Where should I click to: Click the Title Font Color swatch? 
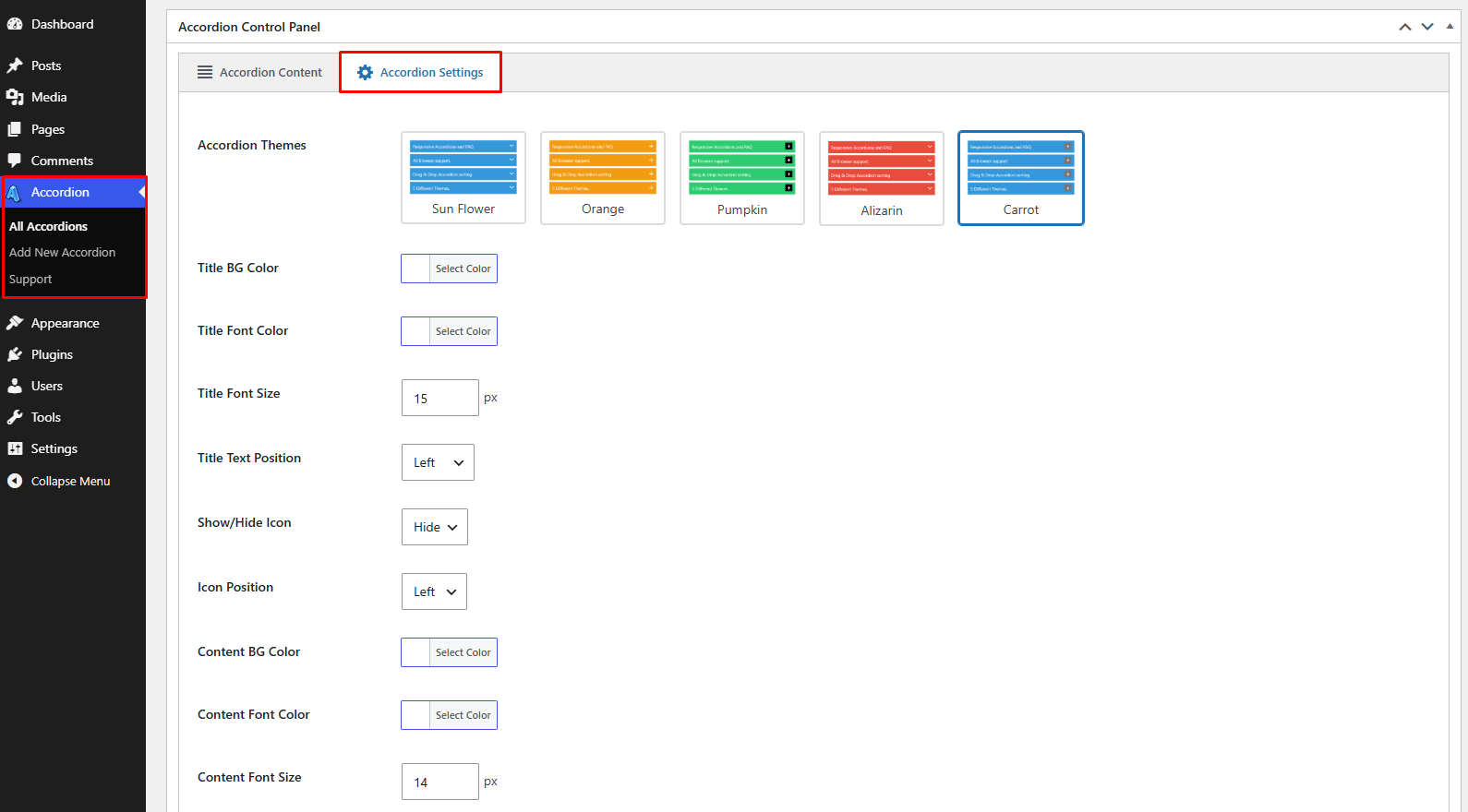click(415, 331)
